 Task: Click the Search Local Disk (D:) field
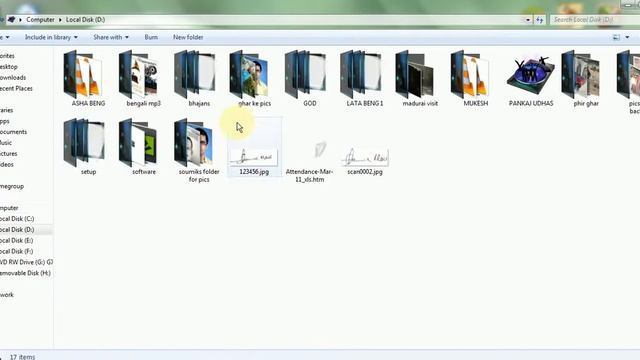[x=594, y=20]
